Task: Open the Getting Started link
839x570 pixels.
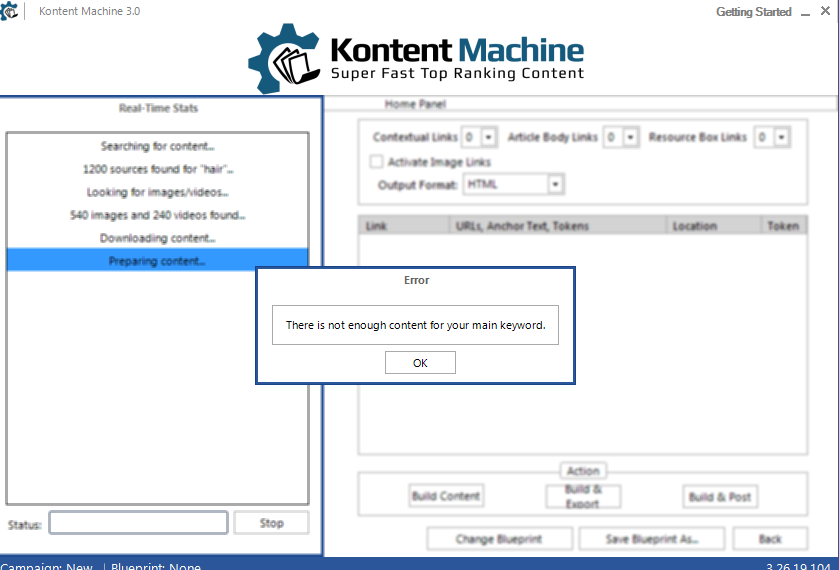Action: pos(753,12)
